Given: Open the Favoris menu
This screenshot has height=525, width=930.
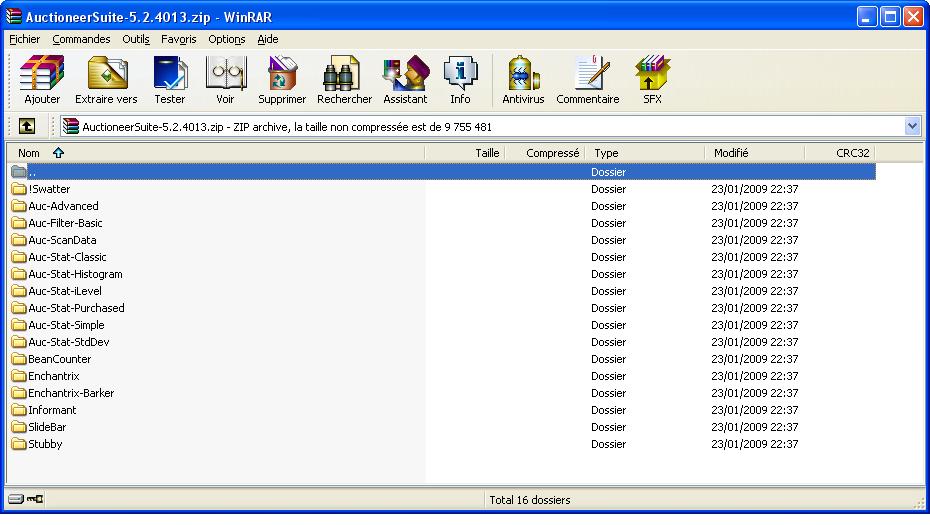Looking at the screenshot, I should [179, 39].
